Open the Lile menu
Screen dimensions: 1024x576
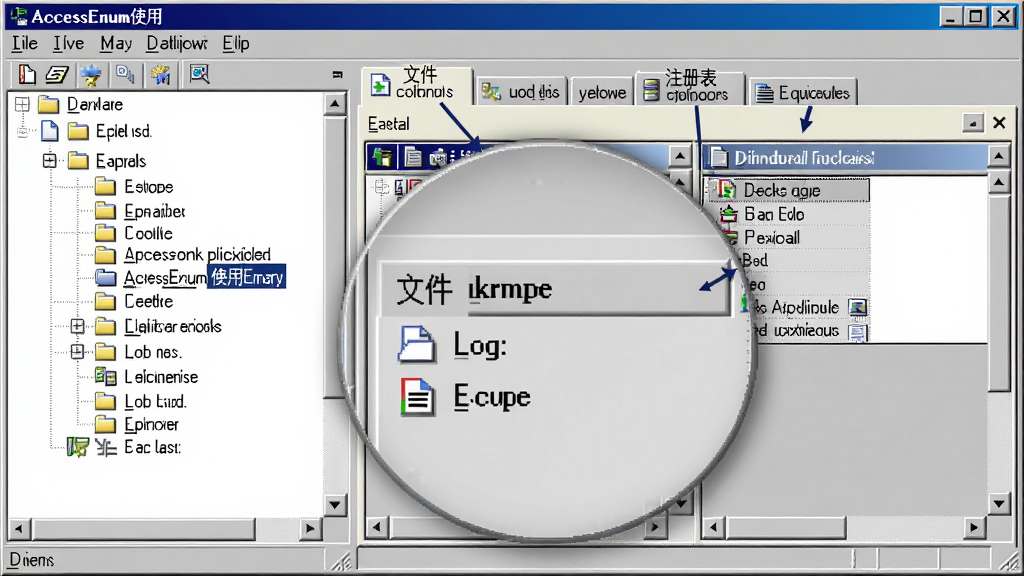click(x=25, y=44)
